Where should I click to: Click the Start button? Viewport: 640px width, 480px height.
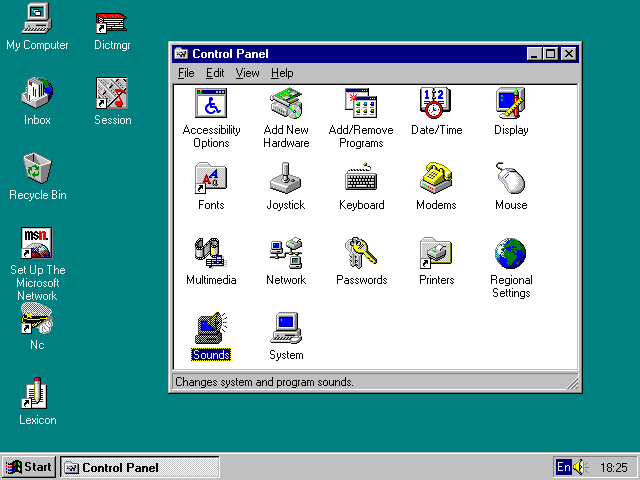[x=29, y=467]
